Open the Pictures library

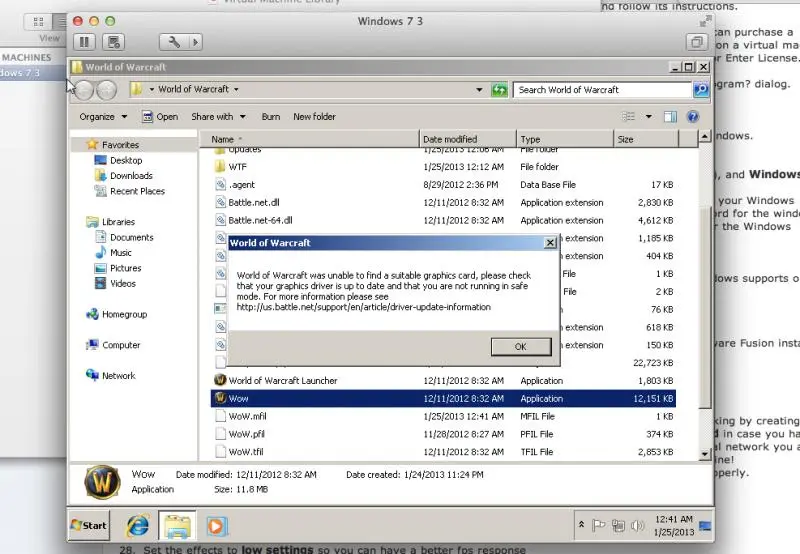[126, 268]
